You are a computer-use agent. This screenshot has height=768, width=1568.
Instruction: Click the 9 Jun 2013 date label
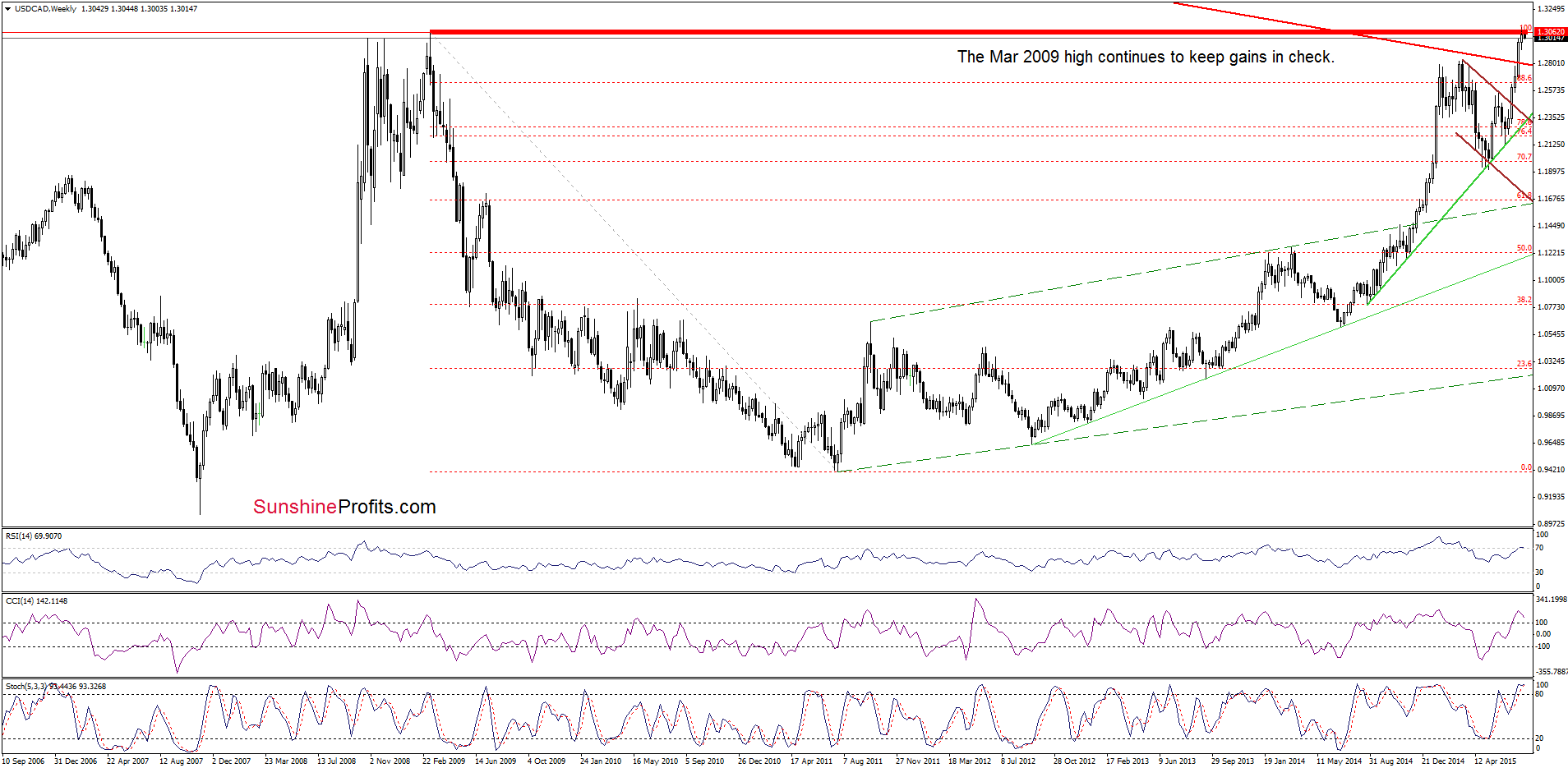1178,761
